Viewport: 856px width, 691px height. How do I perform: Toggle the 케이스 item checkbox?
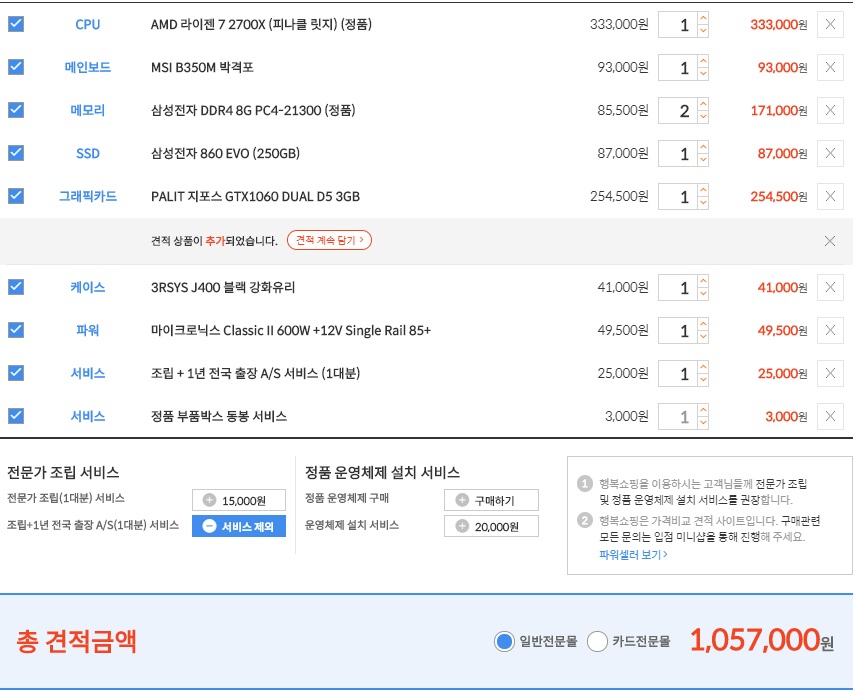(x=16, y=287)
